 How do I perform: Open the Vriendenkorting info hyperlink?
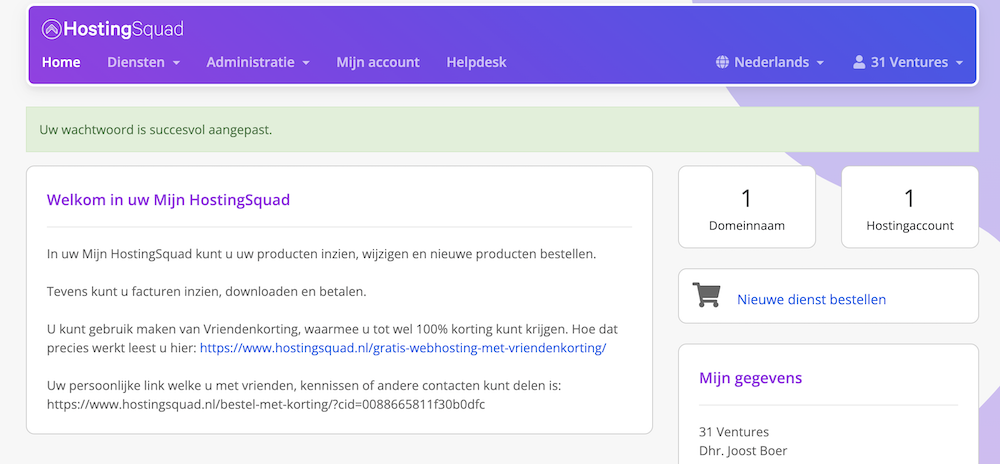coord(403,348)
